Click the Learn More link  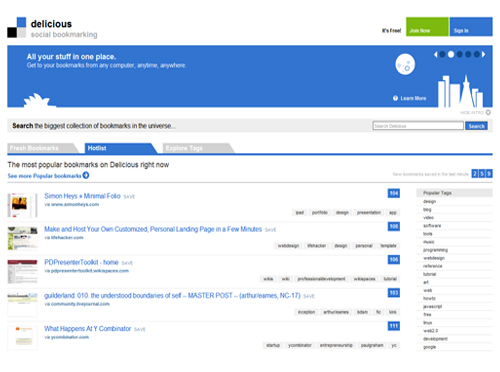(x=413, y=98)
